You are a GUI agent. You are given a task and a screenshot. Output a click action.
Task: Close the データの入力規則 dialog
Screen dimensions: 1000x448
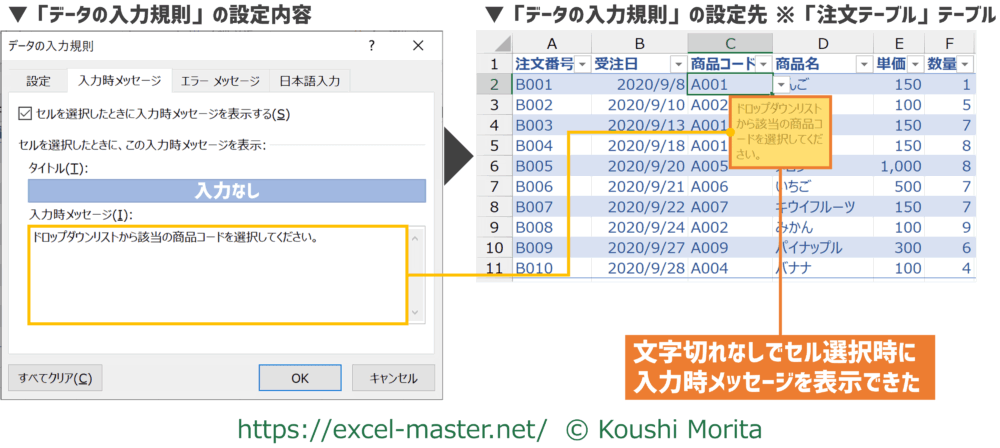pos(416,47)
